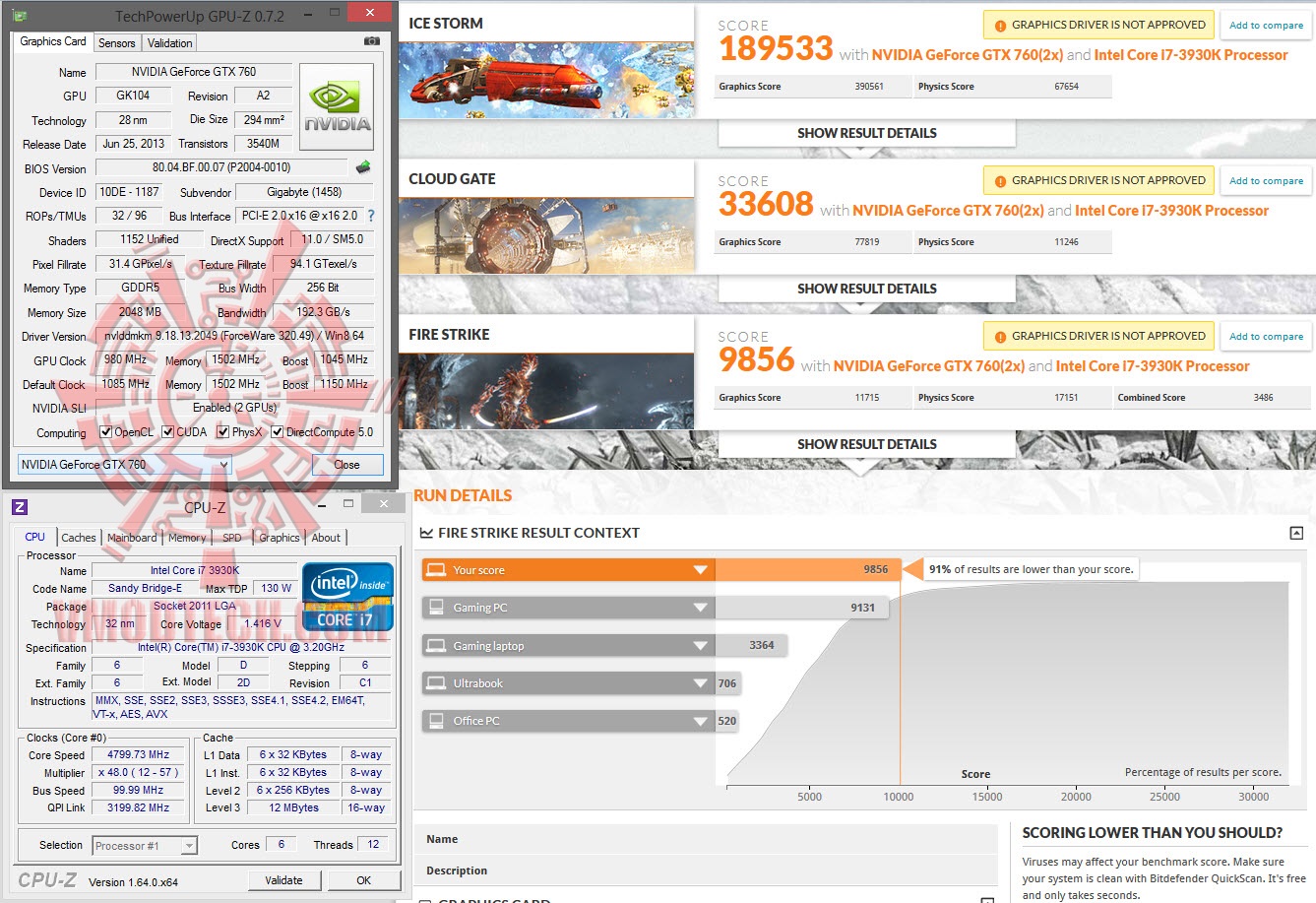
Task: Click the Your score monitor icon
Action: click(436, 570)
